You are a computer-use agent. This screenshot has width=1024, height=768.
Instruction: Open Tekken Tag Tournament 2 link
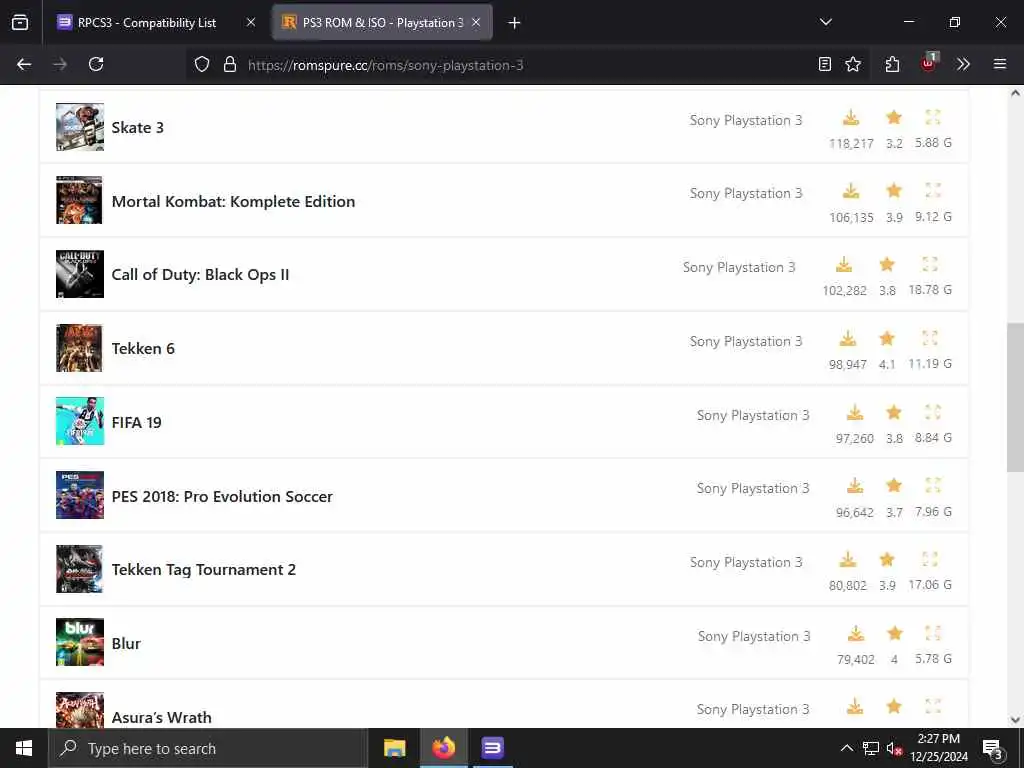[x=204, y=570]
